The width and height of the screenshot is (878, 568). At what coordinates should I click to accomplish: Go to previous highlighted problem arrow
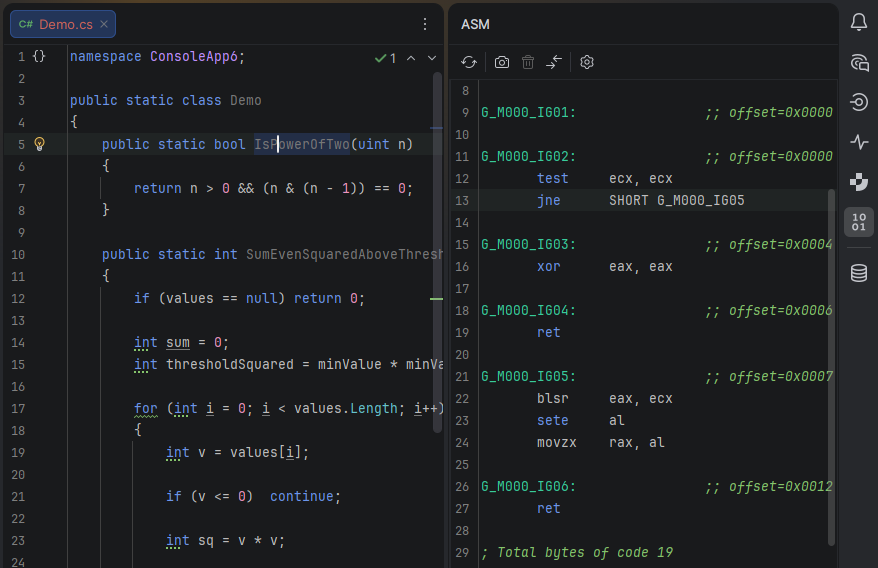point(411,58)
